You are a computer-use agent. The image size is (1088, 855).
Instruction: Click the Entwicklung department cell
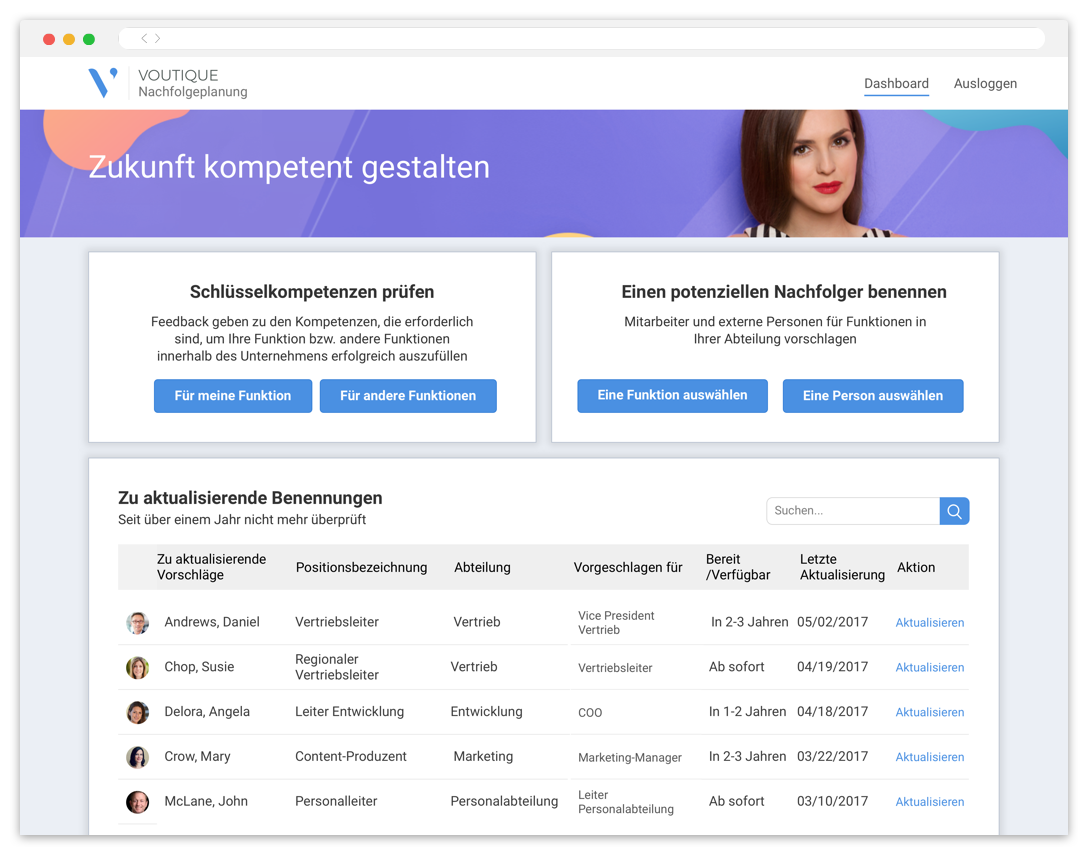pyautogui.click(x=486, y=712)
